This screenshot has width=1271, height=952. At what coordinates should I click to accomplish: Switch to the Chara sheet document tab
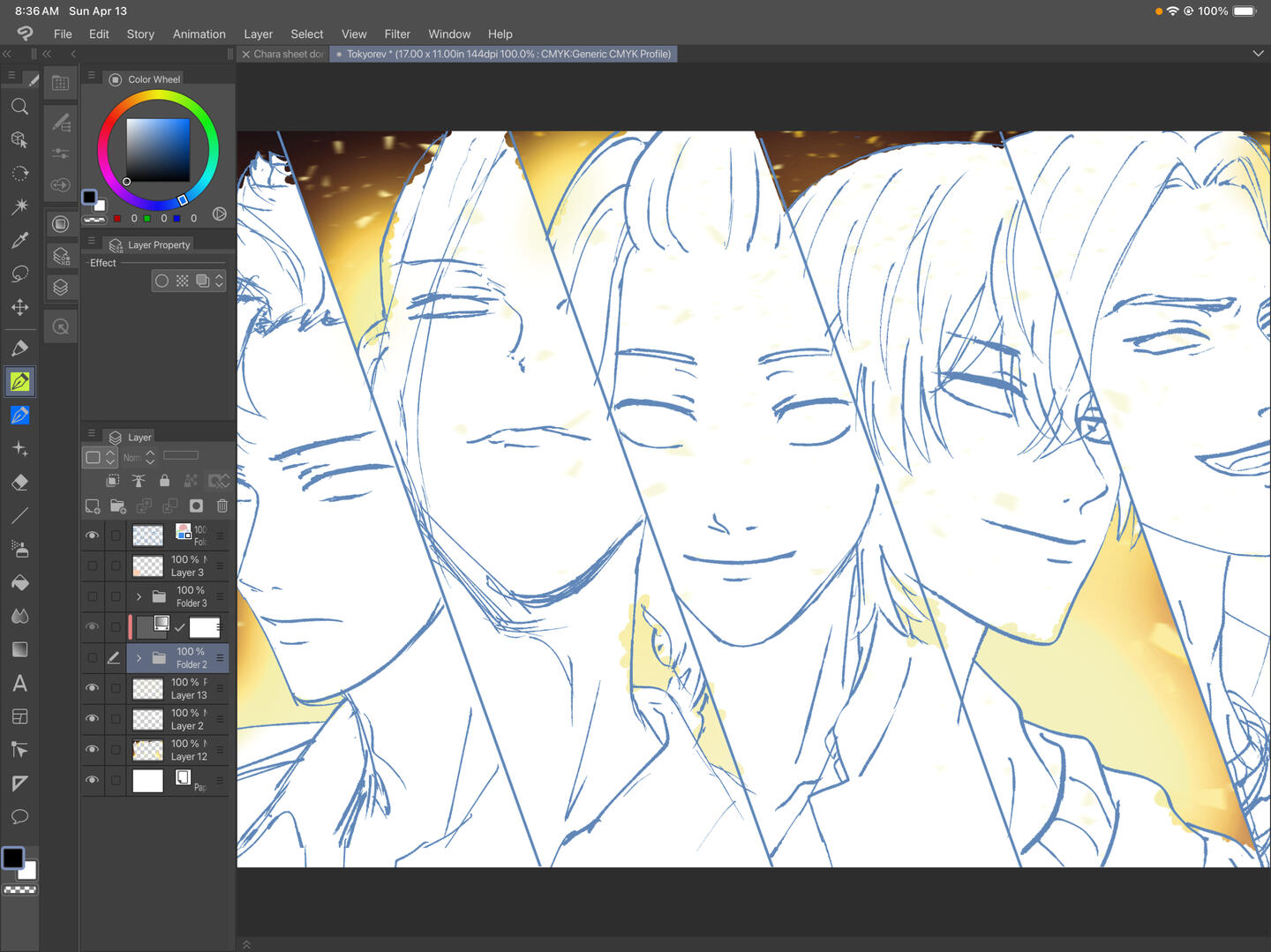coord(284,55)
